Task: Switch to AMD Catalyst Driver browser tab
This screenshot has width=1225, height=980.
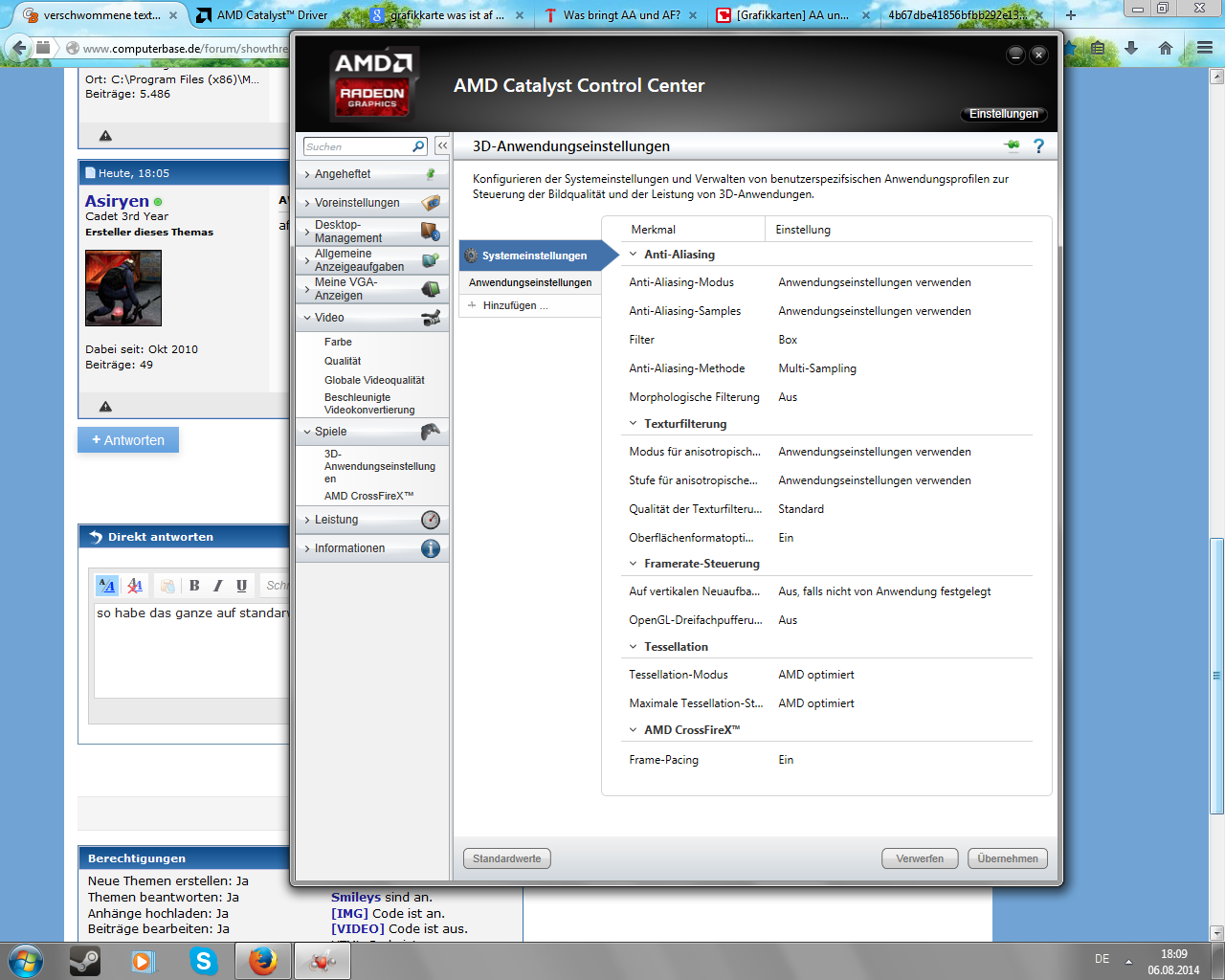Action: coord(272,15)
